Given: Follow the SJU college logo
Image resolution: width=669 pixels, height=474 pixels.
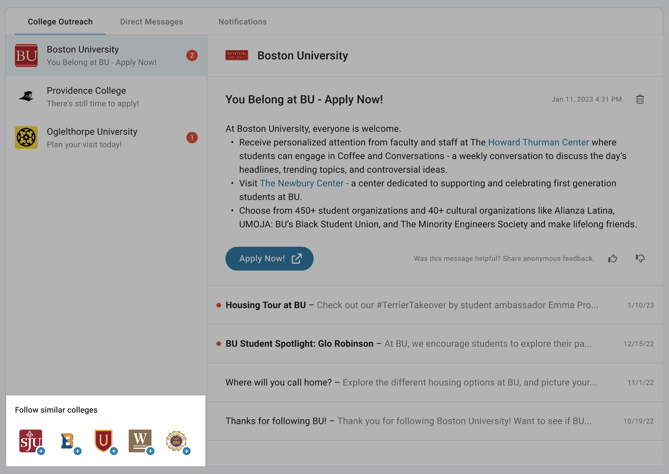Looking at the screenshot, I should (x=31, y=441).
